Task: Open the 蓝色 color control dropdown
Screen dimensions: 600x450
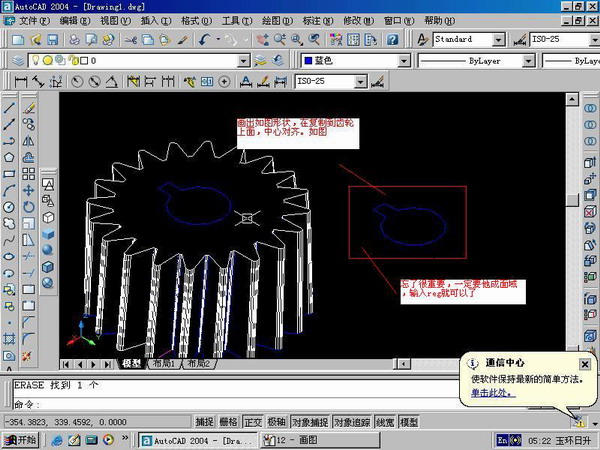Action: 404,60
